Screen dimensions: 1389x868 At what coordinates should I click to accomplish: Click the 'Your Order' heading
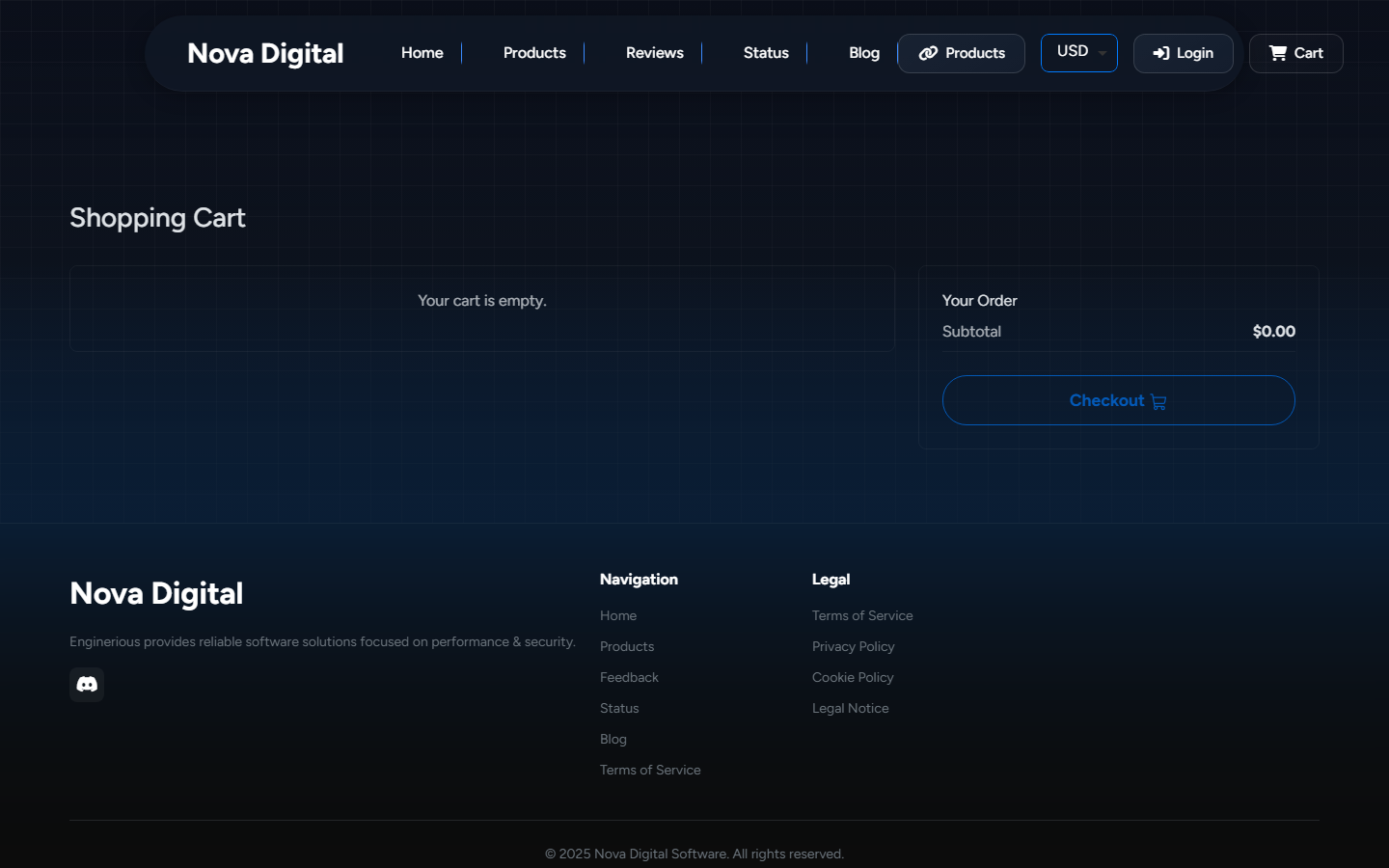coord(980,301)
